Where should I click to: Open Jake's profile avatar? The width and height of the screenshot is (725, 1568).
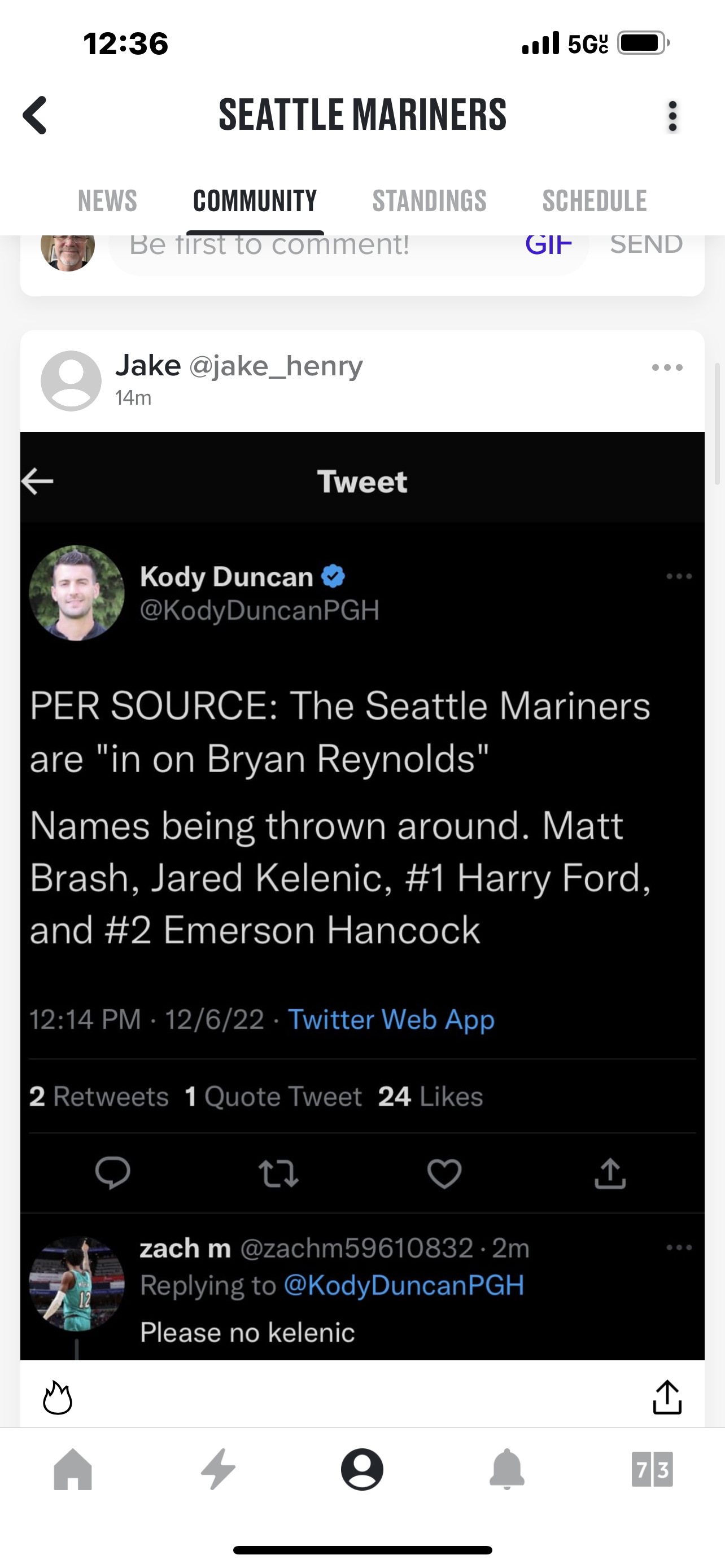pyautogui.click(x=71, y=380)
